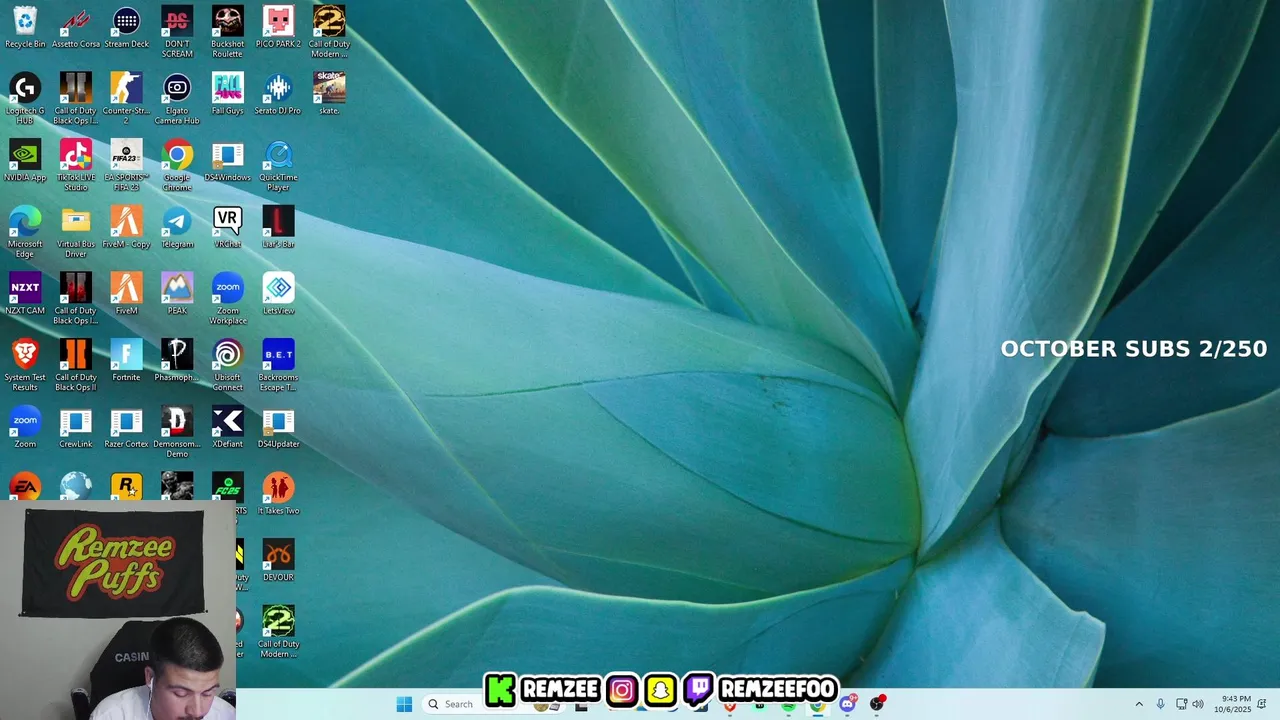Launch XDefiant game shortcut

click(228, 427)
